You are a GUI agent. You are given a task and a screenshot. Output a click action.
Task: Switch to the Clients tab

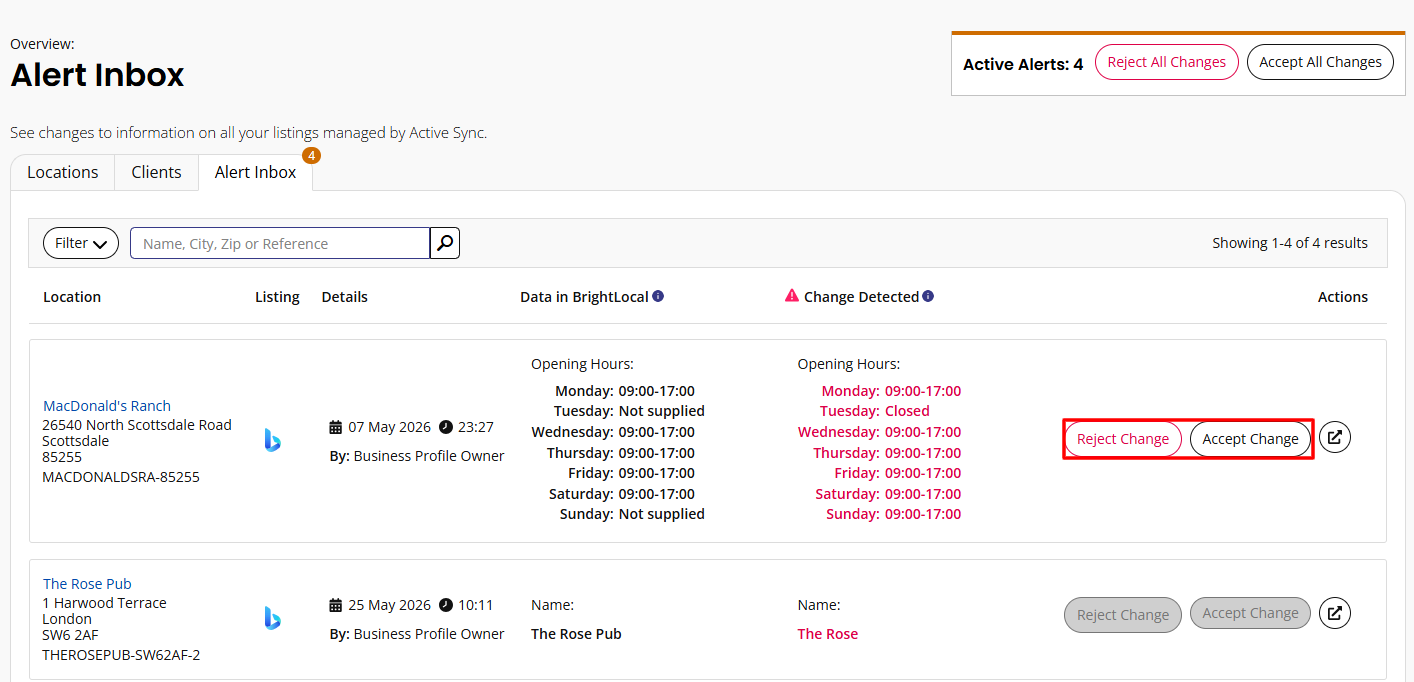point(157,172)
